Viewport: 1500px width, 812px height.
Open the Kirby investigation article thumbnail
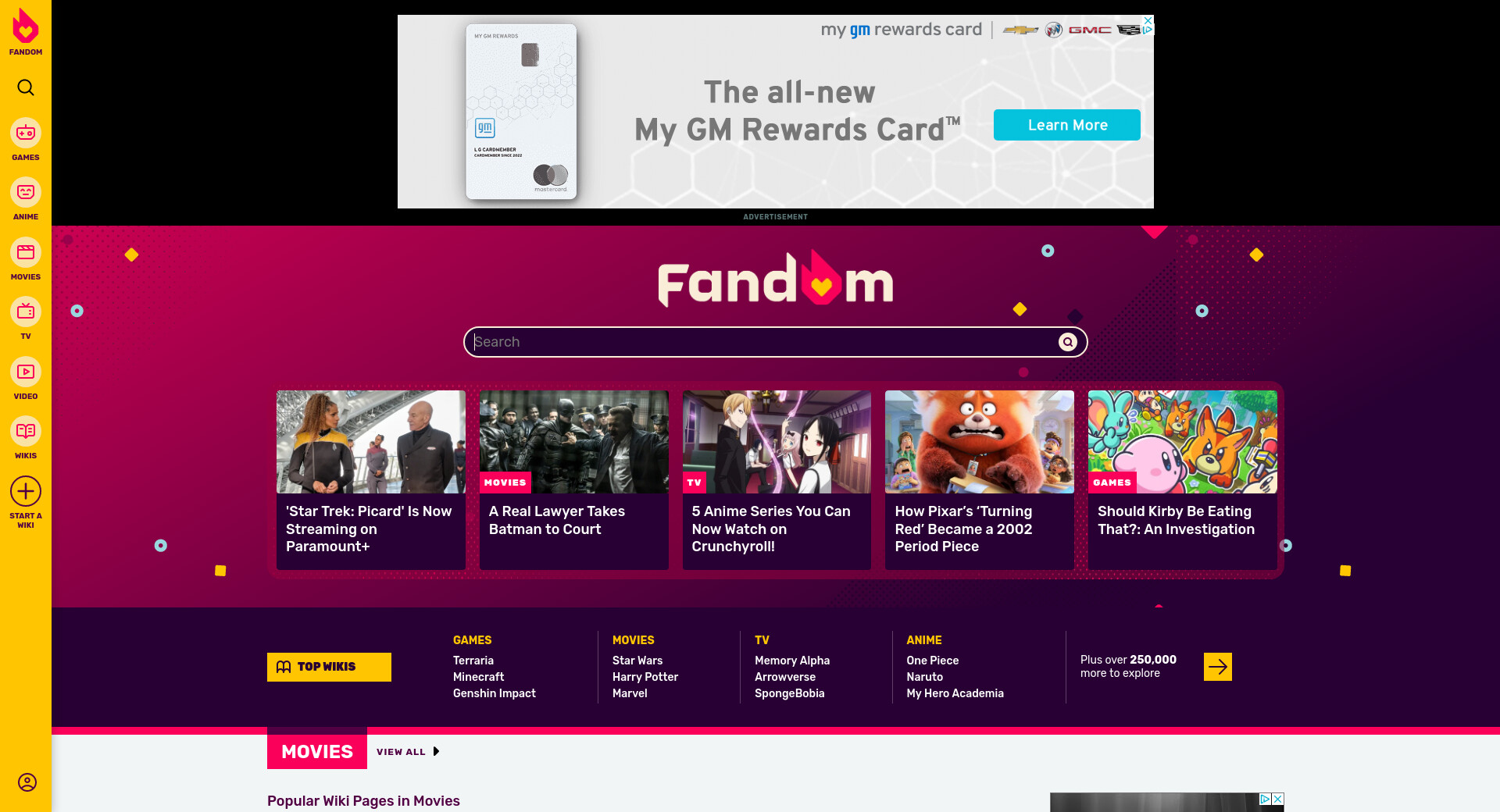pos(1183,442)
